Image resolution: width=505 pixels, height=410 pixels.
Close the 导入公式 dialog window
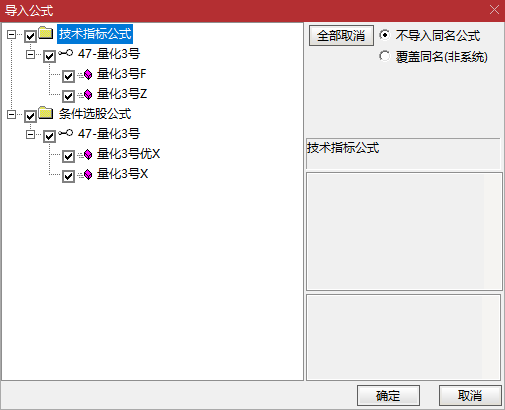[x=494, y=10]
